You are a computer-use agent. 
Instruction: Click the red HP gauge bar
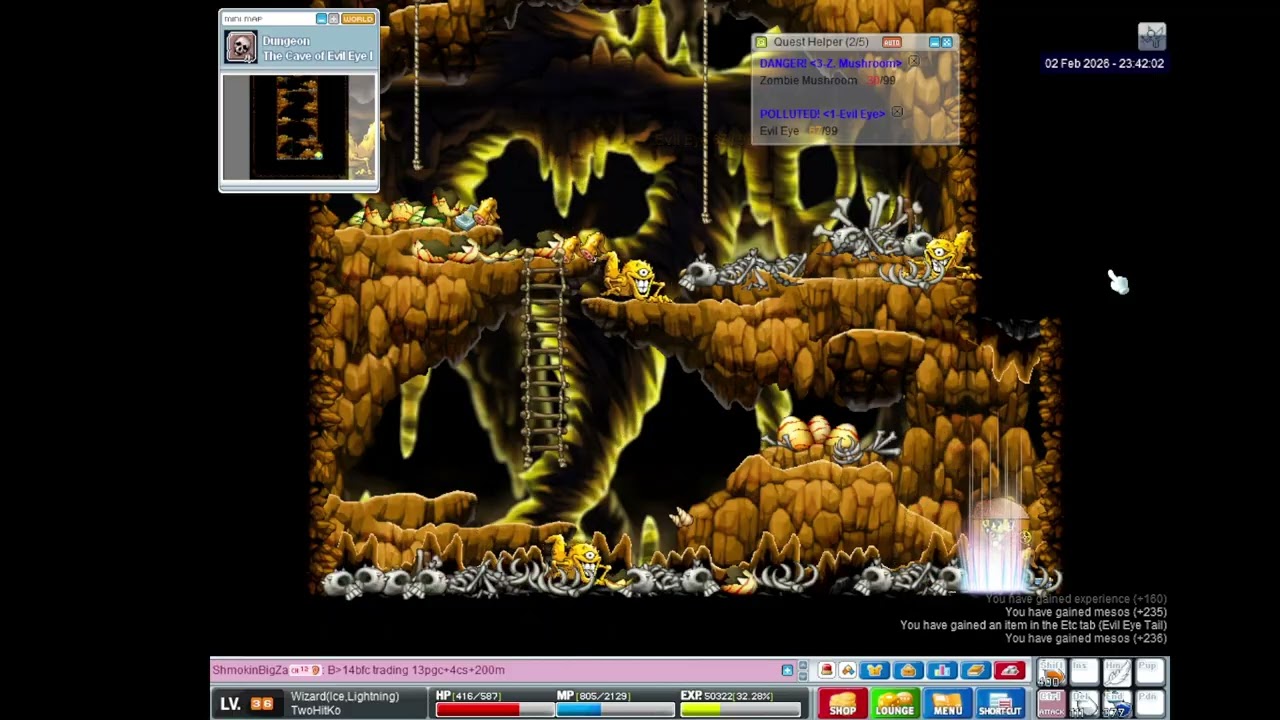click(494, 709)
